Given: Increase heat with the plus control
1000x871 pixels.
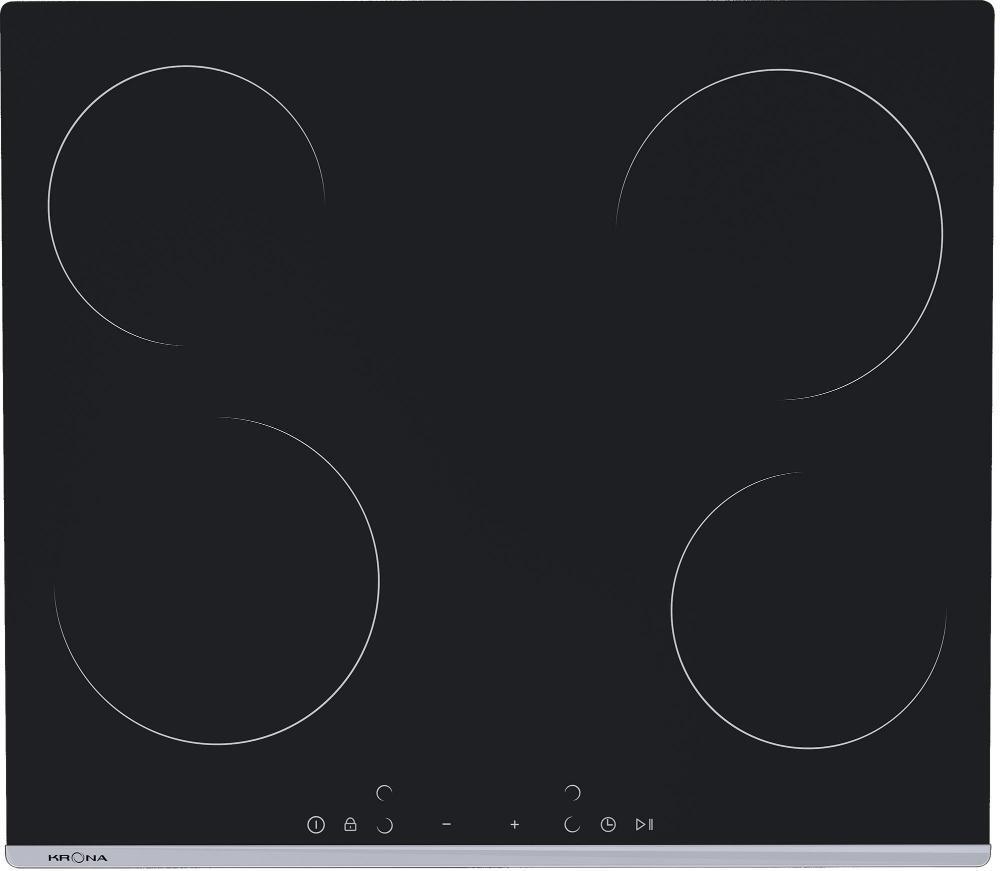Looking at the screenshot, I should coord(515,825).
